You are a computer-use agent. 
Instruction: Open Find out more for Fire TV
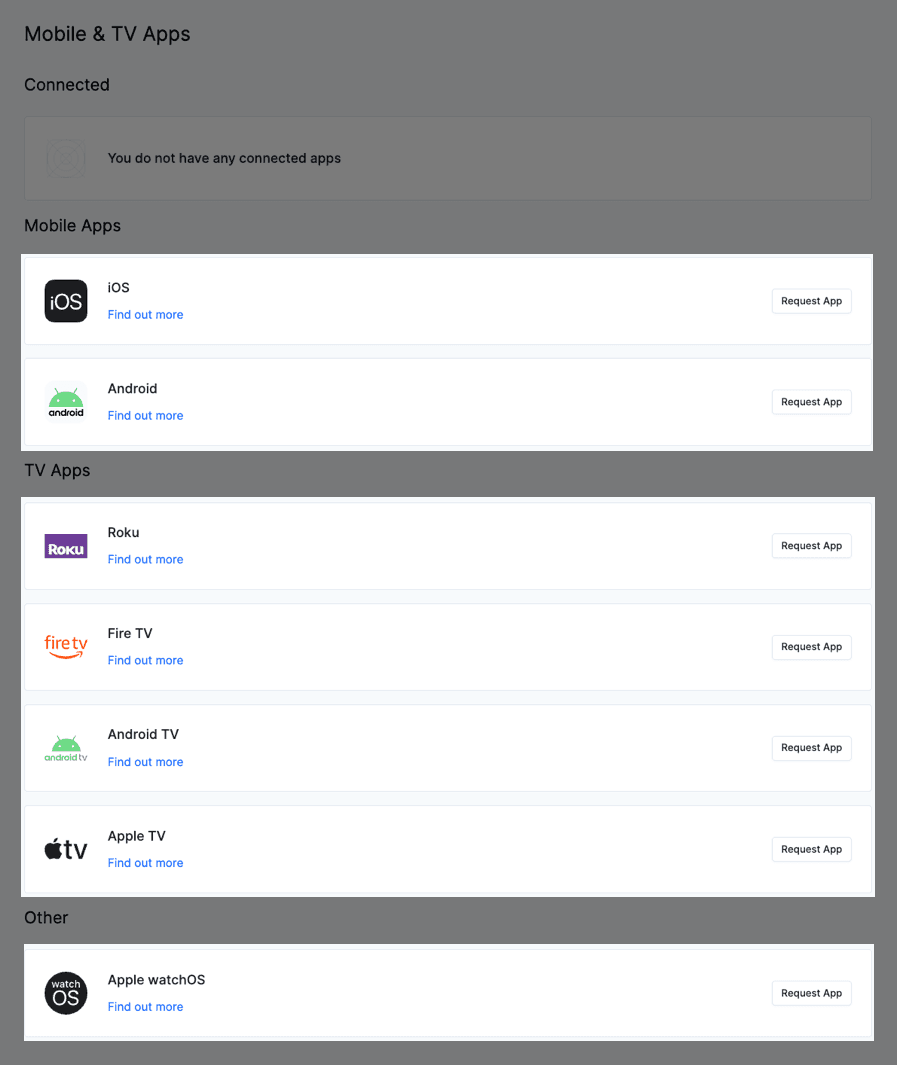pos(146,661)
